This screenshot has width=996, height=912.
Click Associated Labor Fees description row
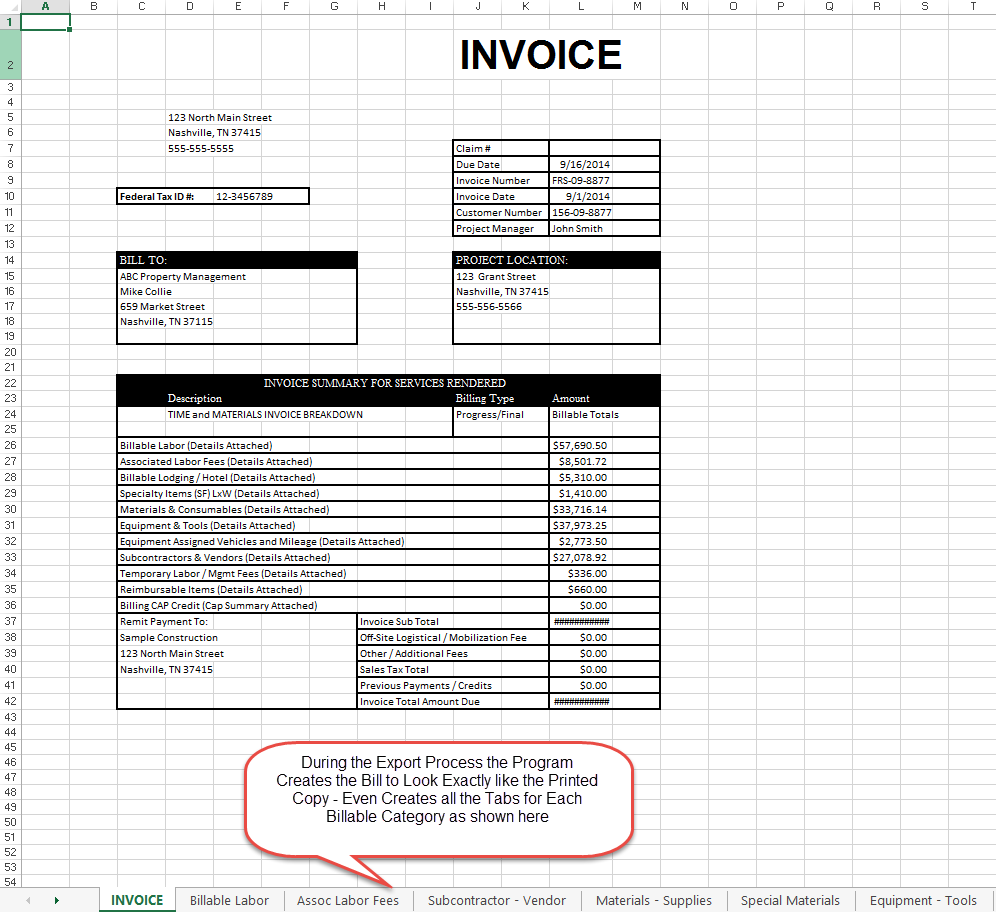tap(333, 461)
